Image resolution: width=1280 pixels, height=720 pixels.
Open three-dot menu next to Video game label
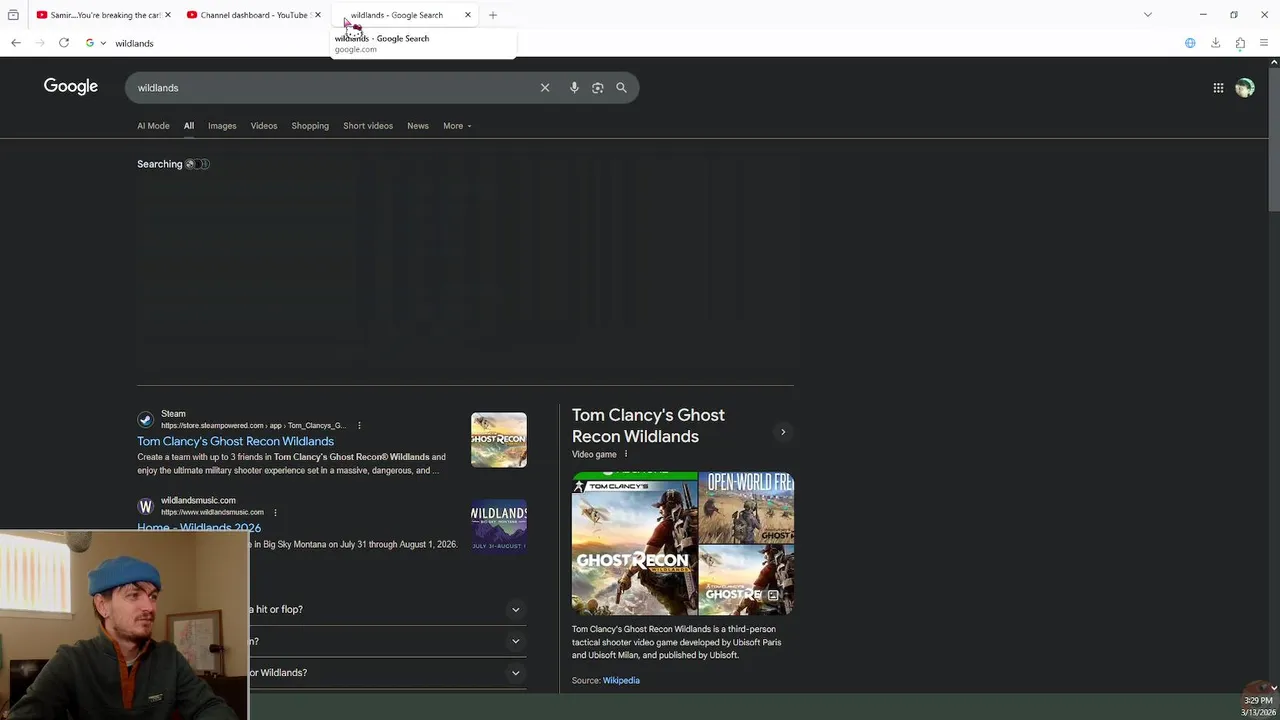[626, 454]
